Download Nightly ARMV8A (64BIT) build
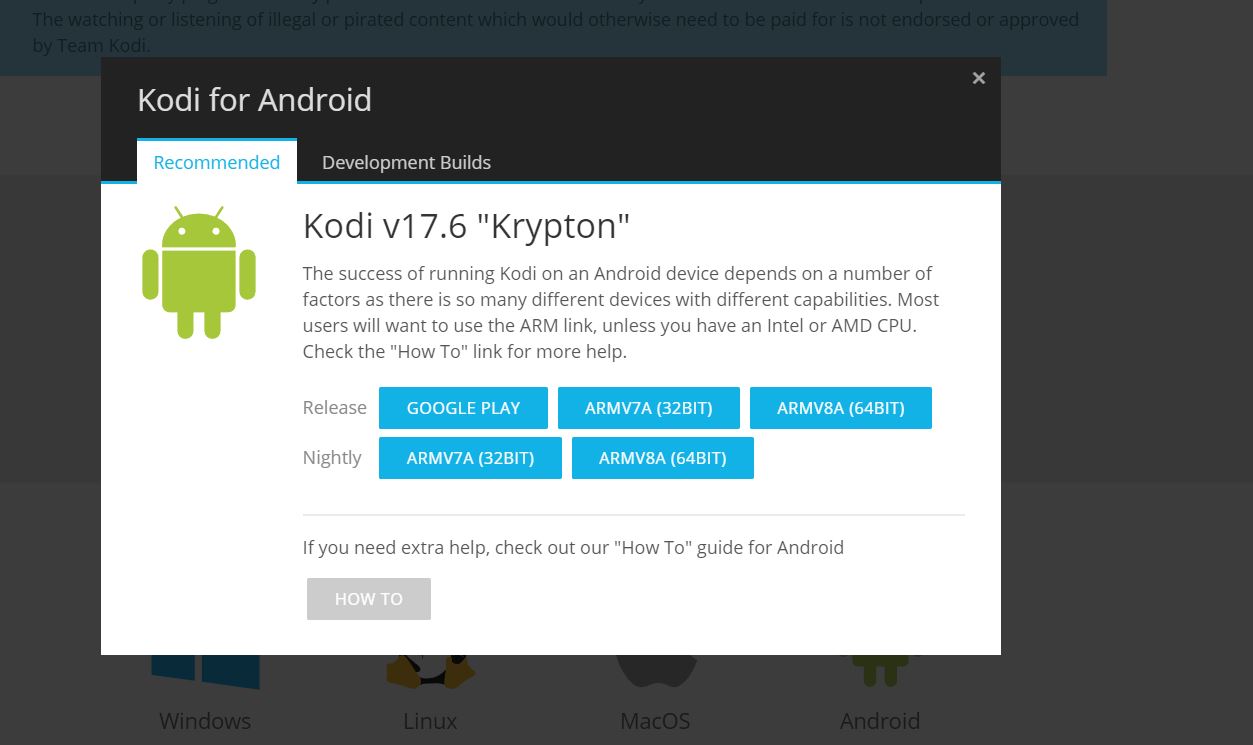 coord(662,458)
